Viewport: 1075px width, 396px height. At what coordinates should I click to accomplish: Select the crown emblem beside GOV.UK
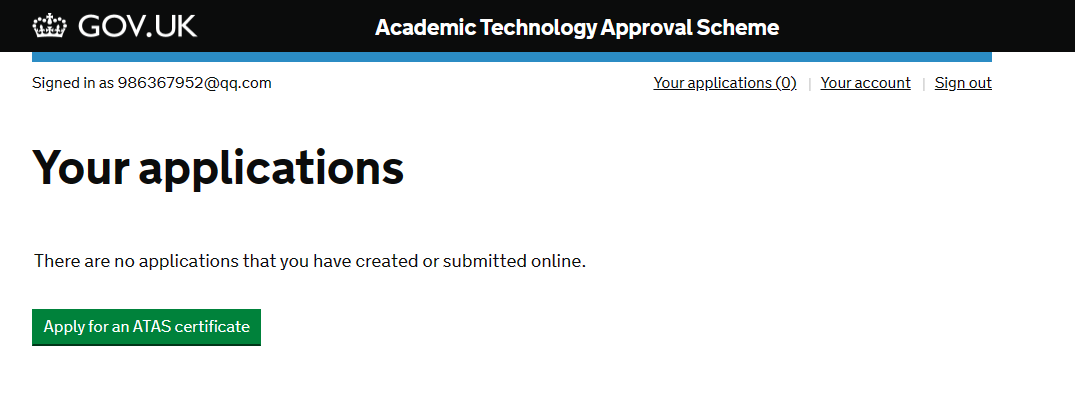[49, 27]
